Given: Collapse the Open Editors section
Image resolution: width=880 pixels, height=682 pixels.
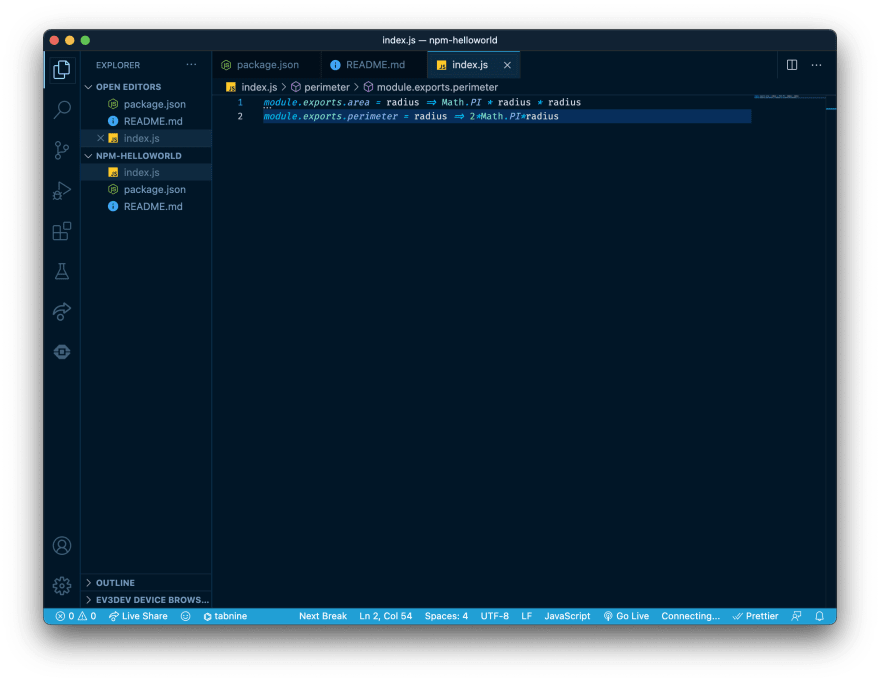Looking at the screenshot, I should click(x=146, y=87).
